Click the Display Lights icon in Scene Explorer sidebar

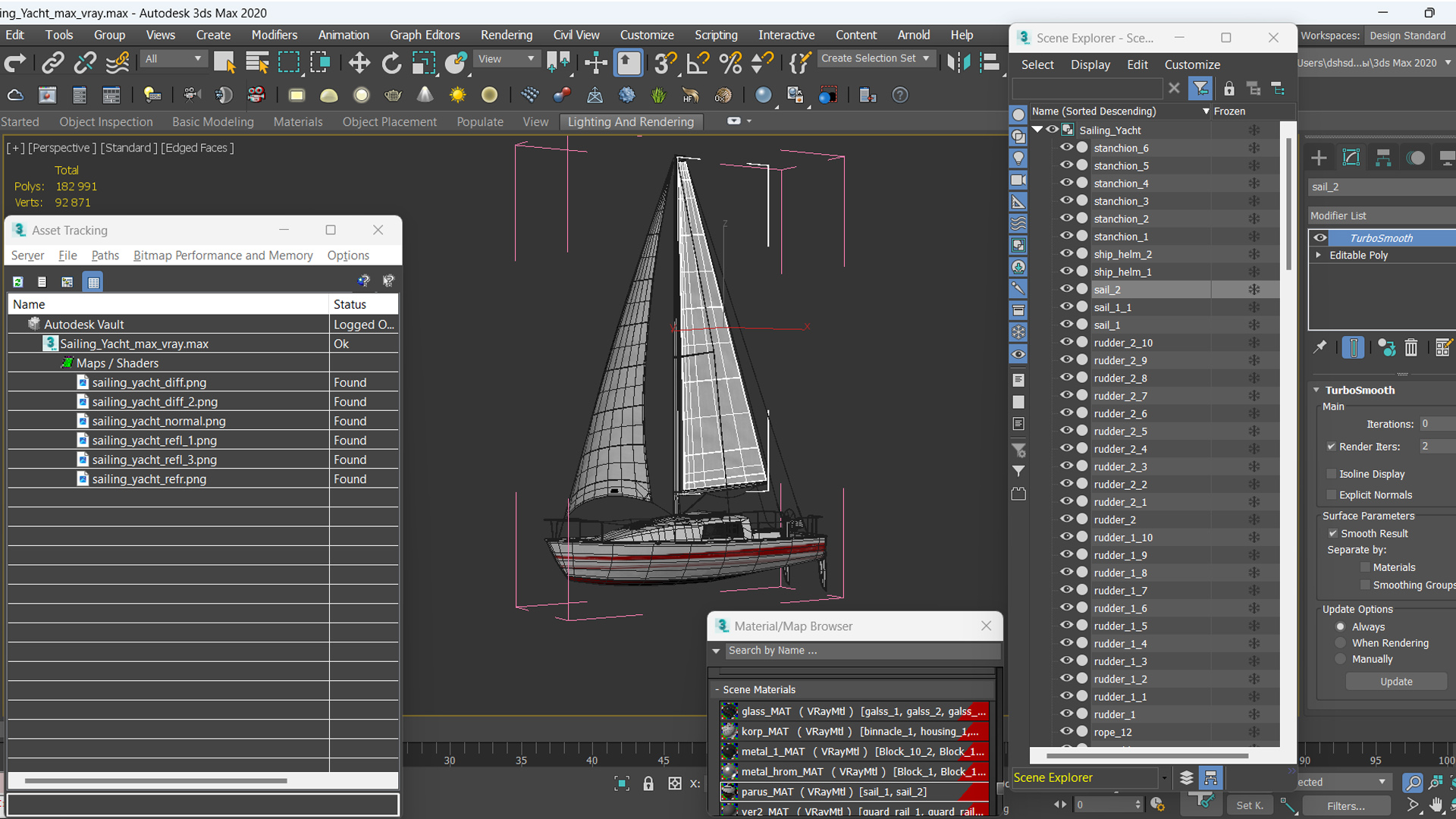click(1018, 158)
